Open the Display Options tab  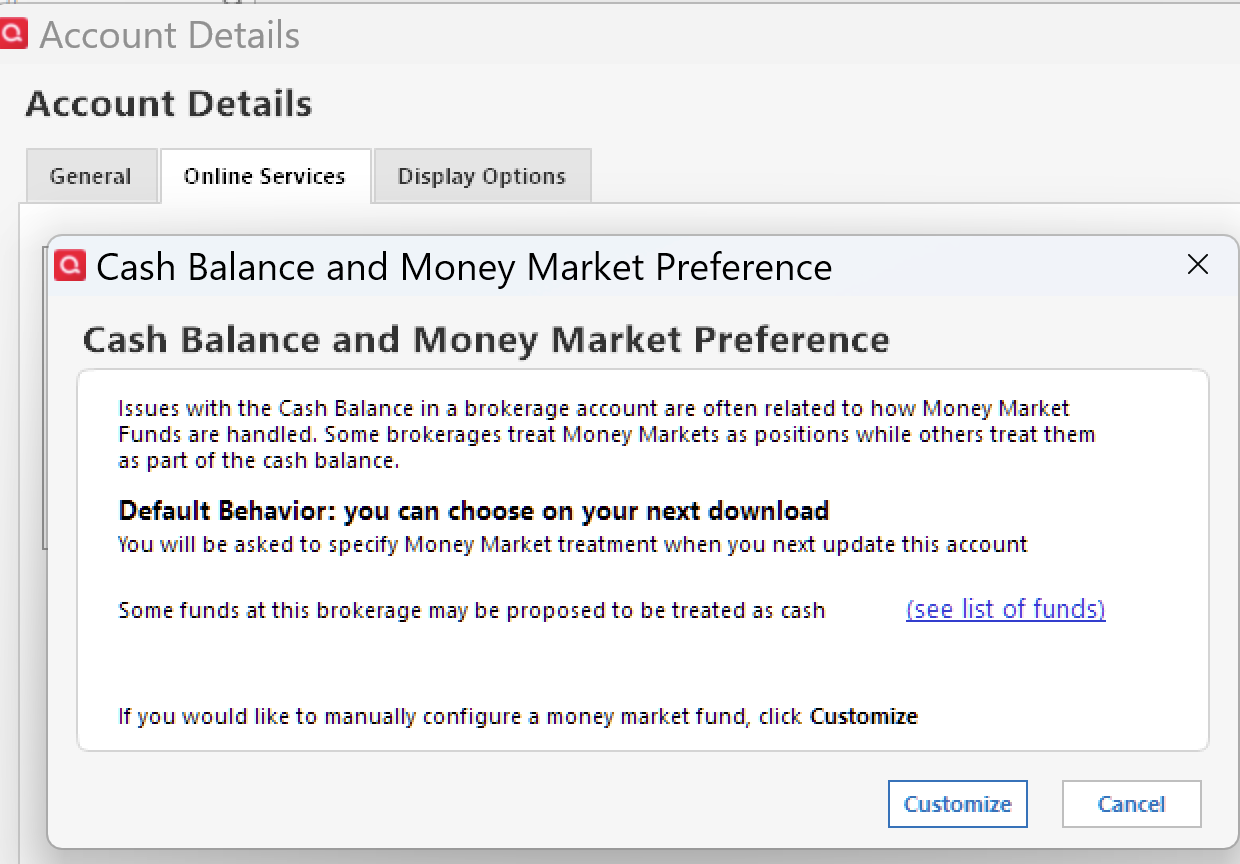pos(482,176)
